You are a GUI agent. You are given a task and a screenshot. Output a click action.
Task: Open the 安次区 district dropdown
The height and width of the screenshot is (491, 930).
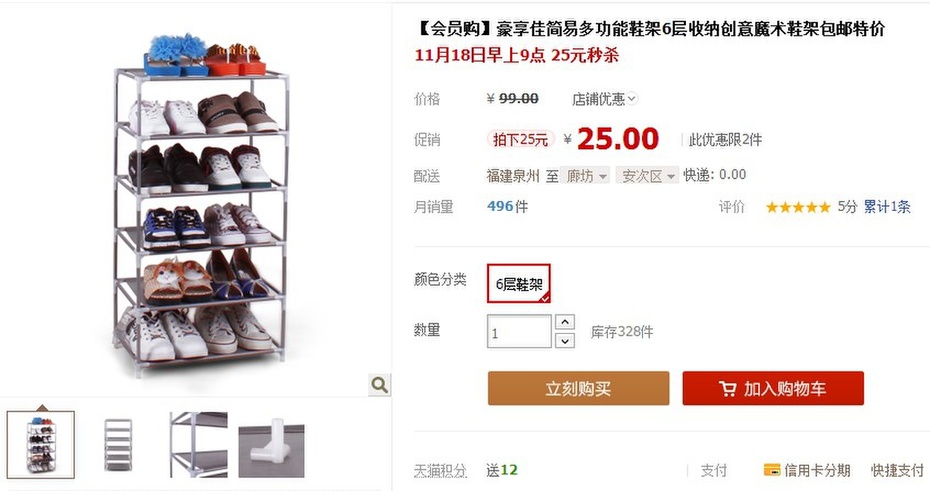click(x=647, y=176)
